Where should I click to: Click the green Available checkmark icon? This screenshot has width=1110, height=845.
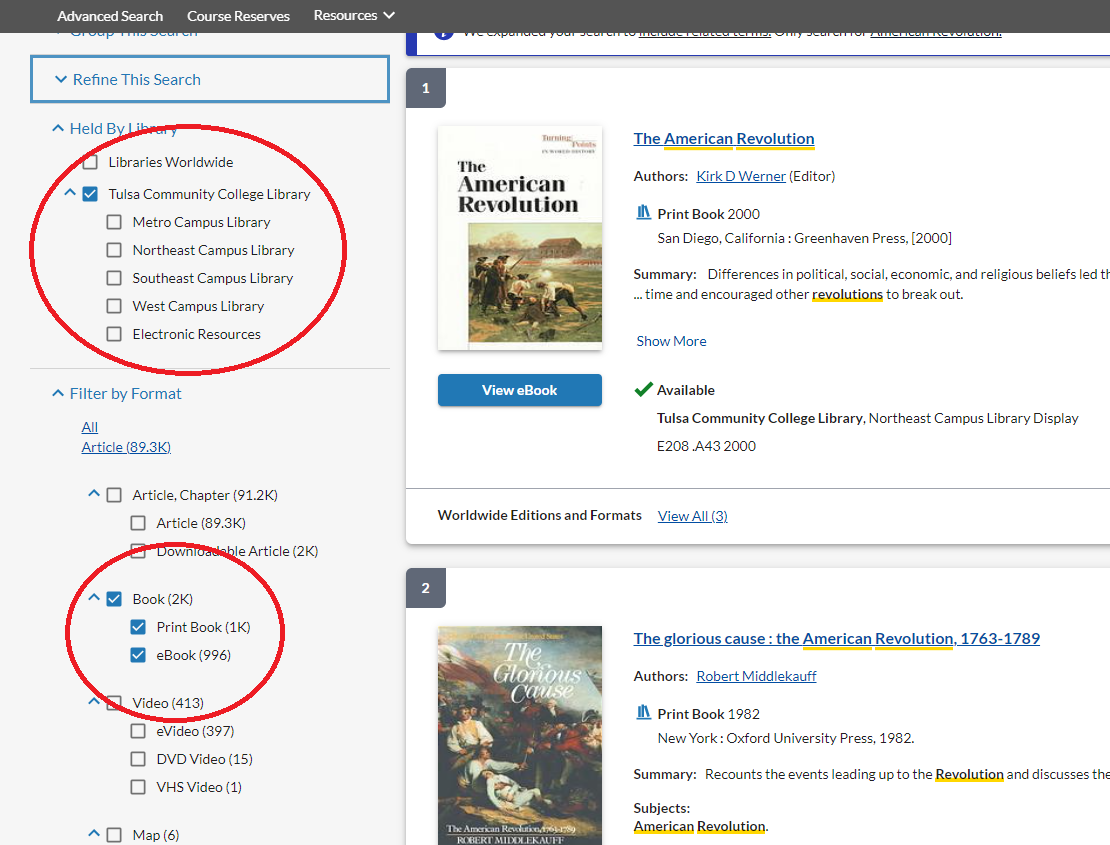[x=645, y=389]
